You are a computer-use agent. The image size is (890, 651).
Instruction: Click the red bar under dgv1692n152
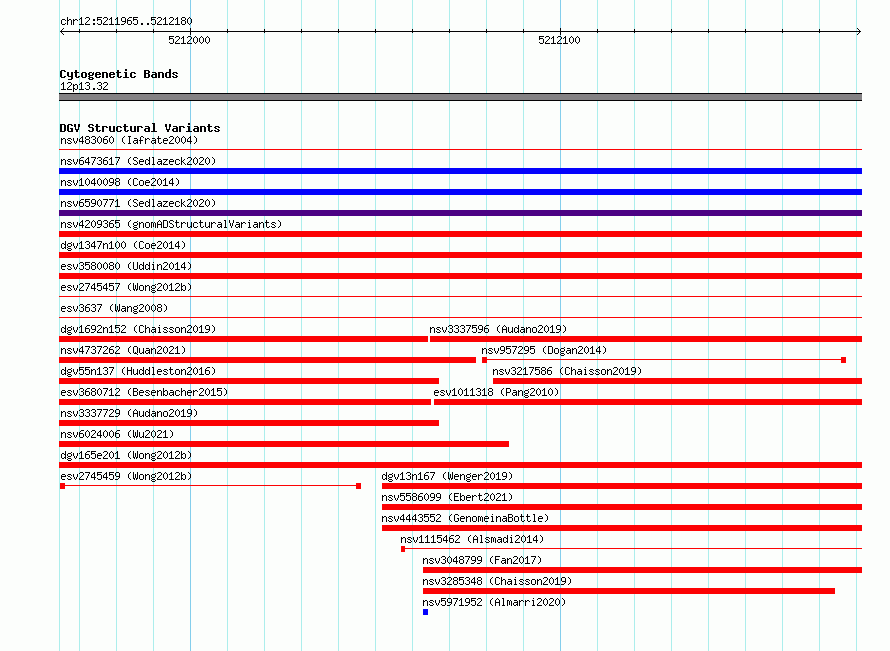244,339
